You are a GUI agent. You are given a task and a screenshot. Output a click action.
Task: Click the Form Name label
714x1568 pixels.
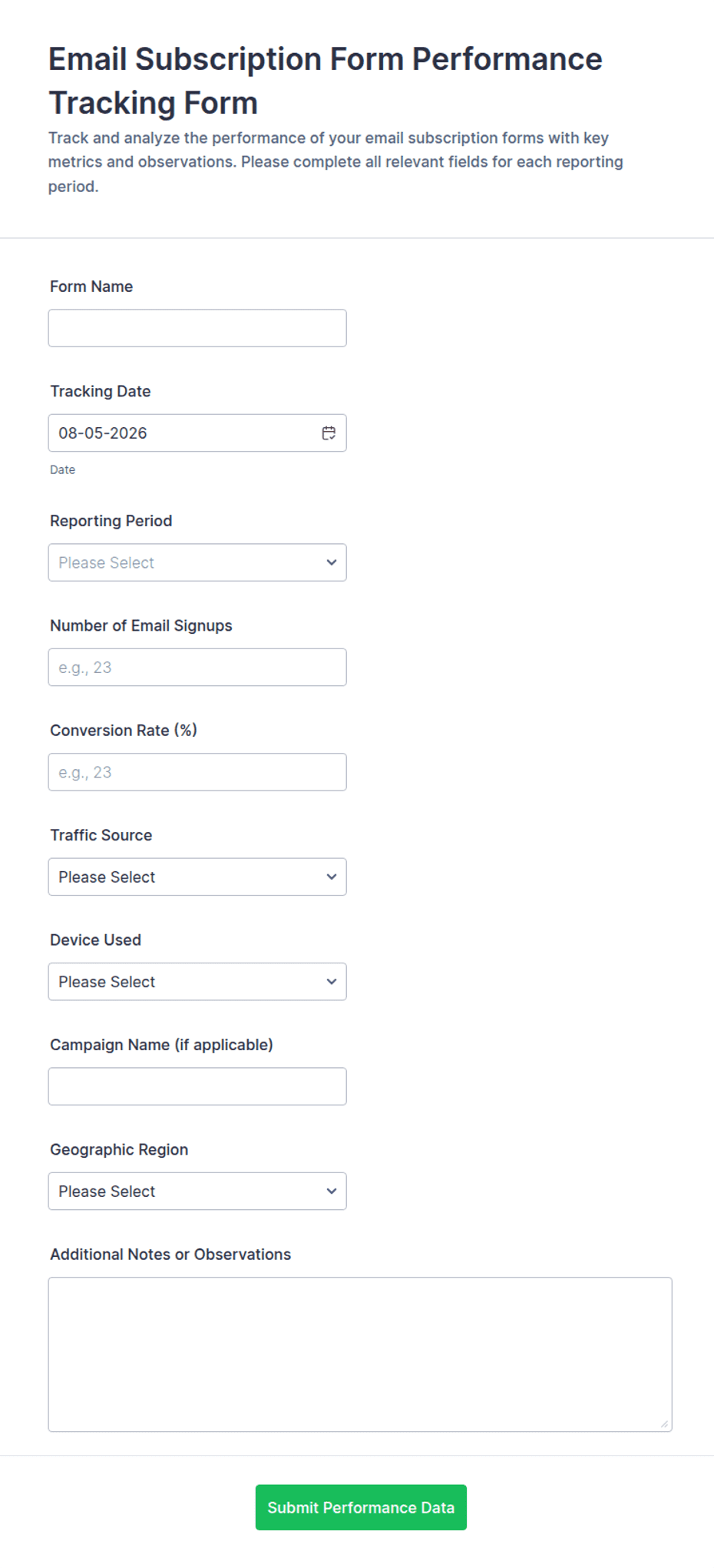click(x=91, y=287)
